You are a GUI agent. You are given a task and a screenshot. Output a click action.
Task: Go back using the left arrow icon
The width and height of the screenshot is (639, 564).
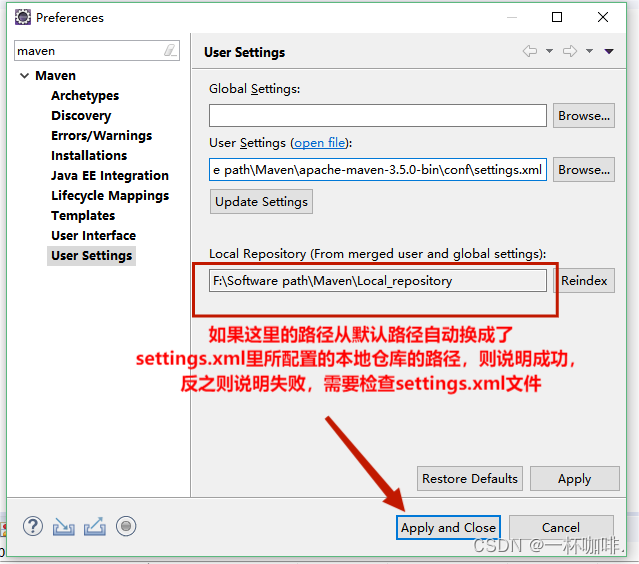coord(530,51)
